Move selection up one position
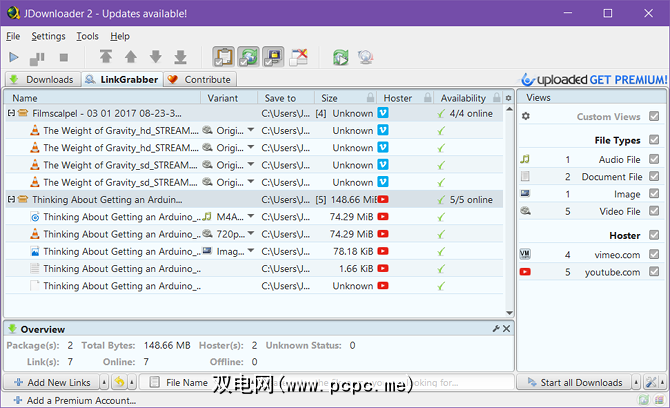This screenshot has height=408, width=670. (131, 57)
